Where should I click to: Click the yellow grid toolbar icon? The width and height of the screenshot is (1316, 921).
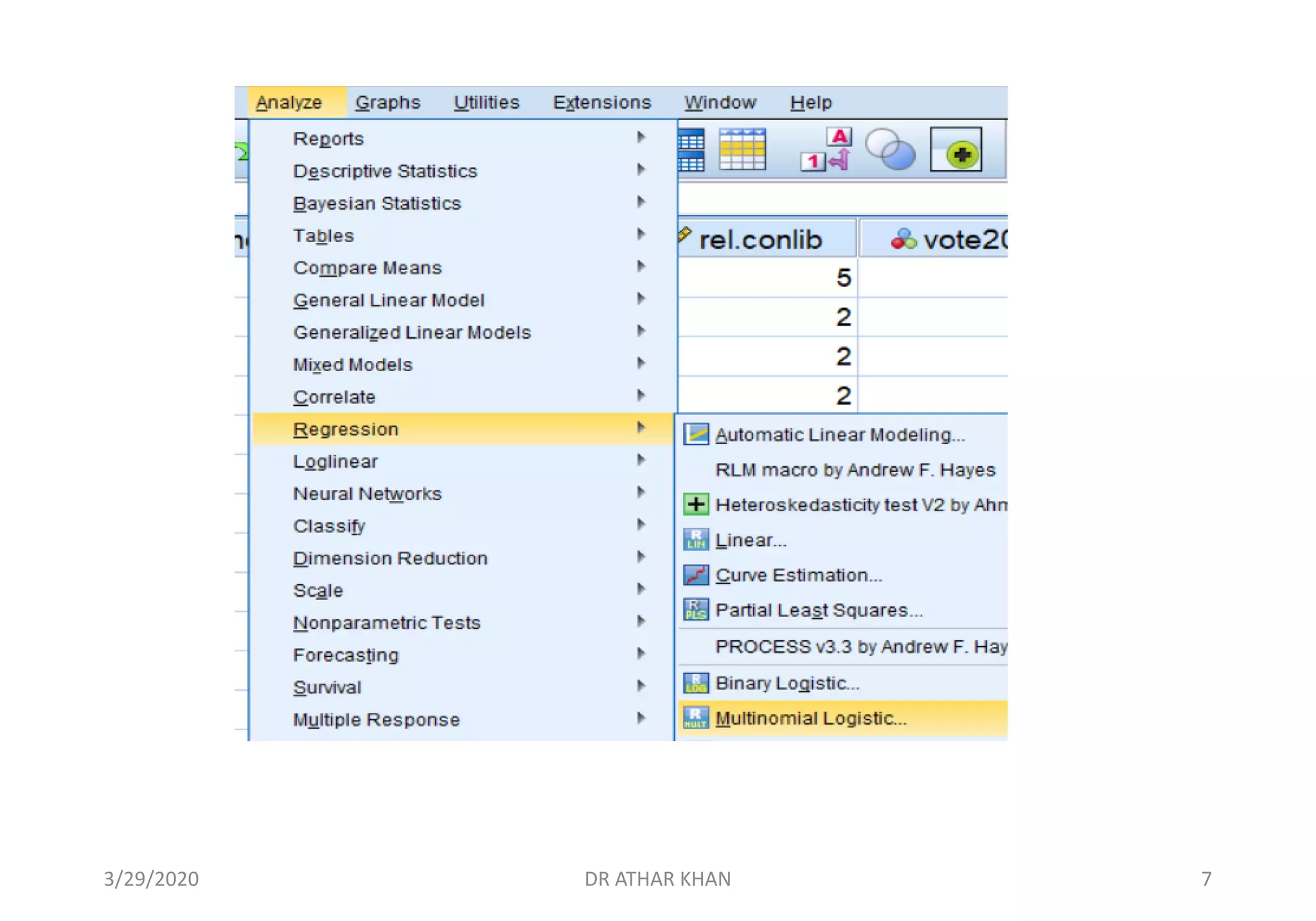742,150
